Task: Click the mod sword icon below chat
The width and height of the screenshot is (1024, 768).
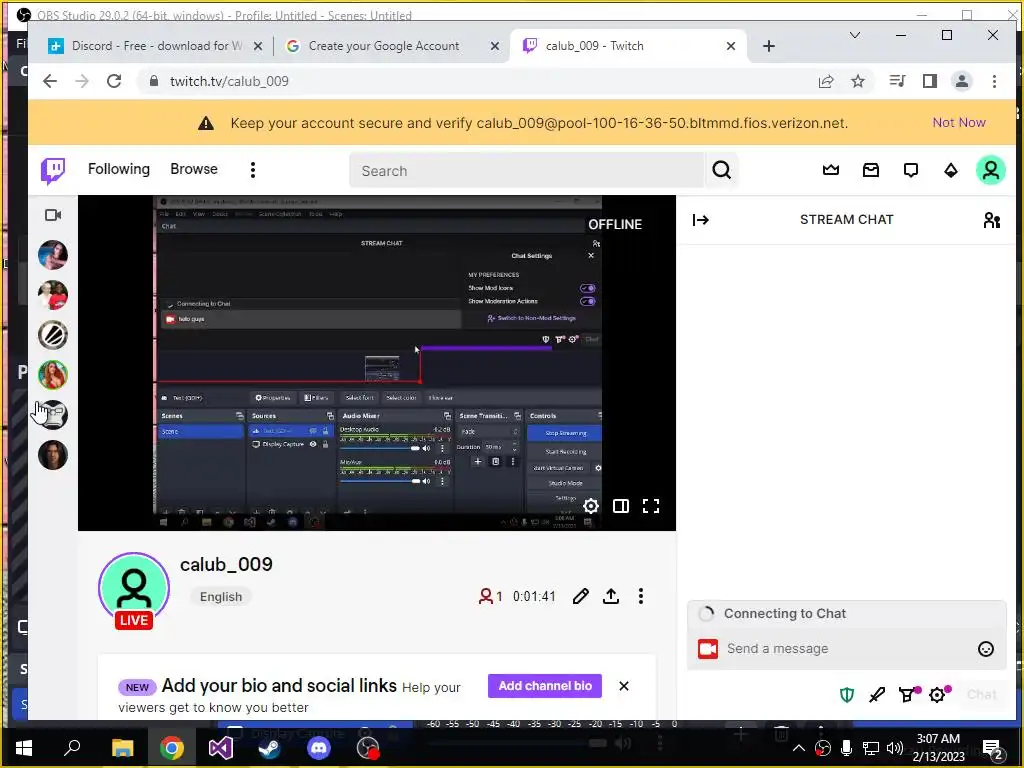Action: coord(877,695)
